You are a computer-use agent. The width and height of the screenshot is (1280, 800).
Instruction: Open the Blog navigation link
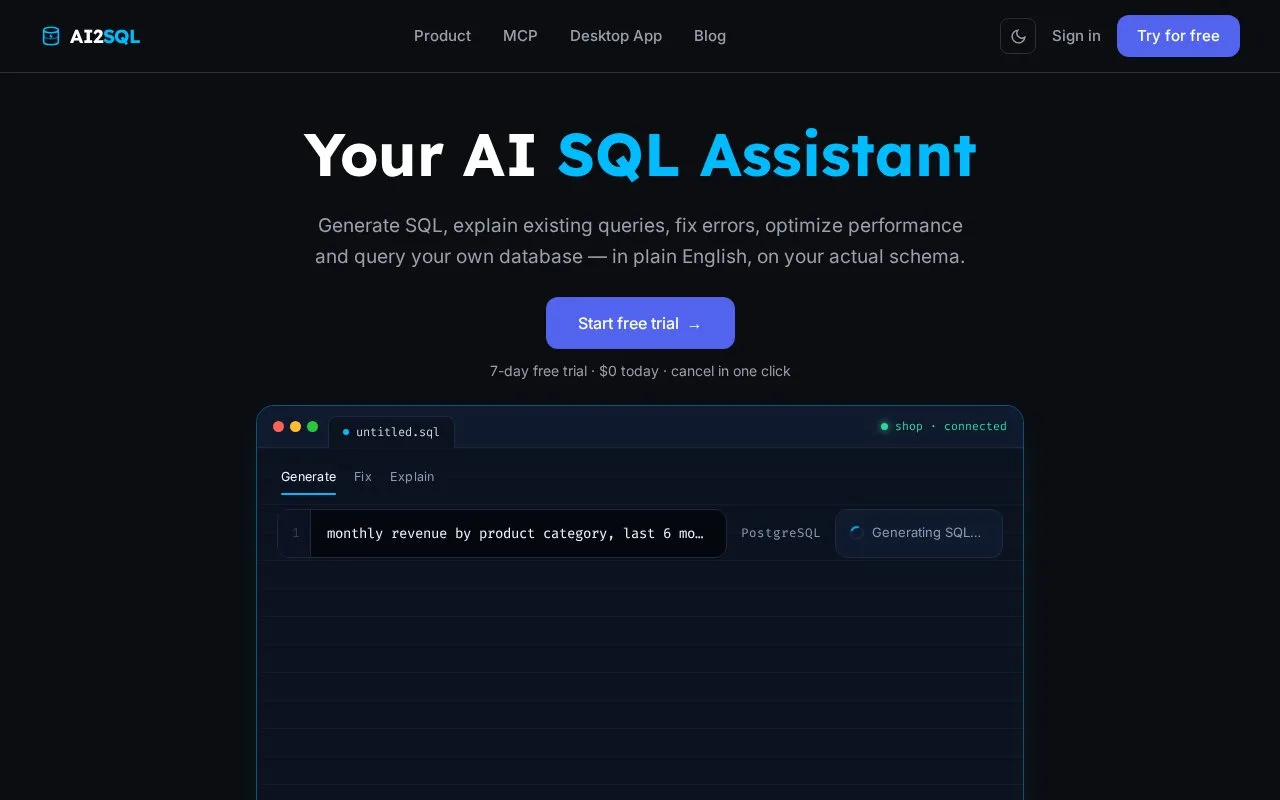(710, 36)
